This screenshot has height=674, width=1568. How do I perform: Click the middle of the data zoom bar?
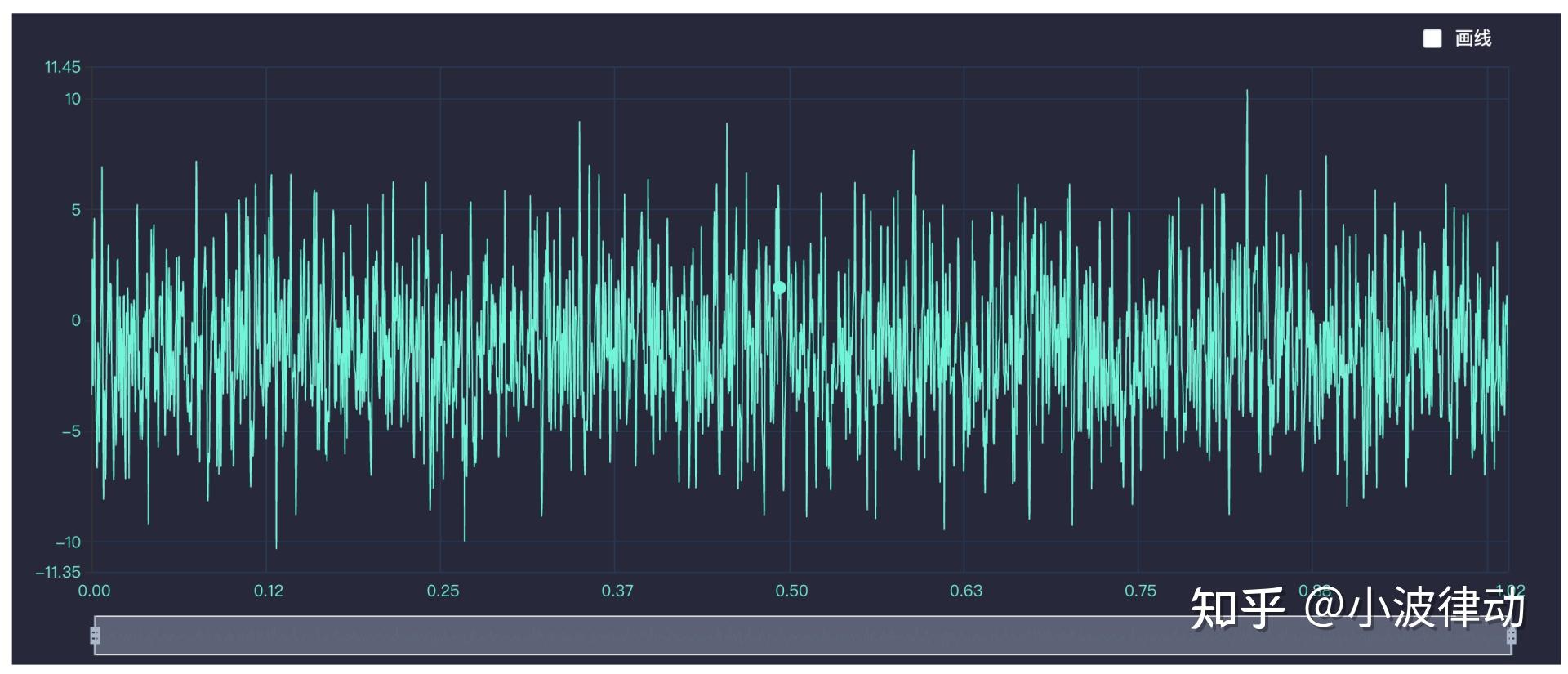(x=803, y=636)
